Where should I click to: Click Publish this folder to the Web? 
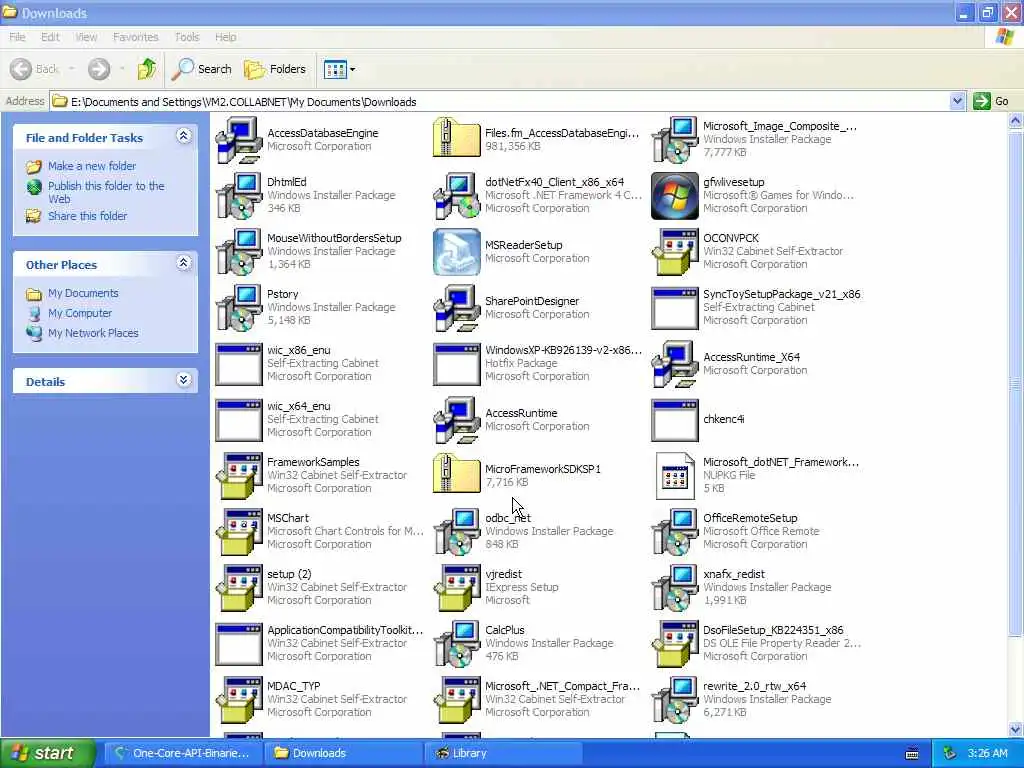(106, 192)
